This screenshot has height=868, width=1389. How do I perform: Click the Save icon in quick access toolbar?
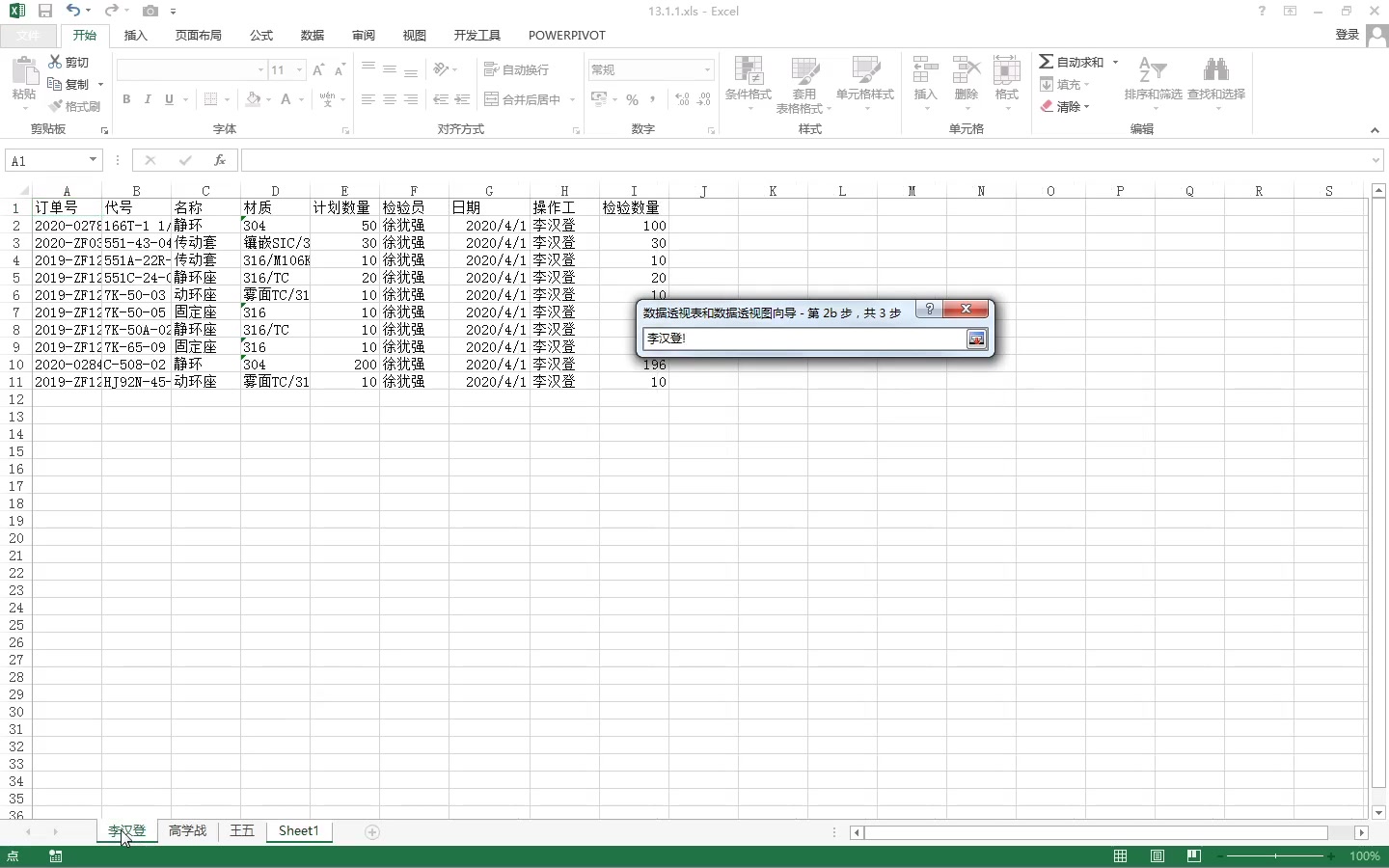click(x=44, y=12)
